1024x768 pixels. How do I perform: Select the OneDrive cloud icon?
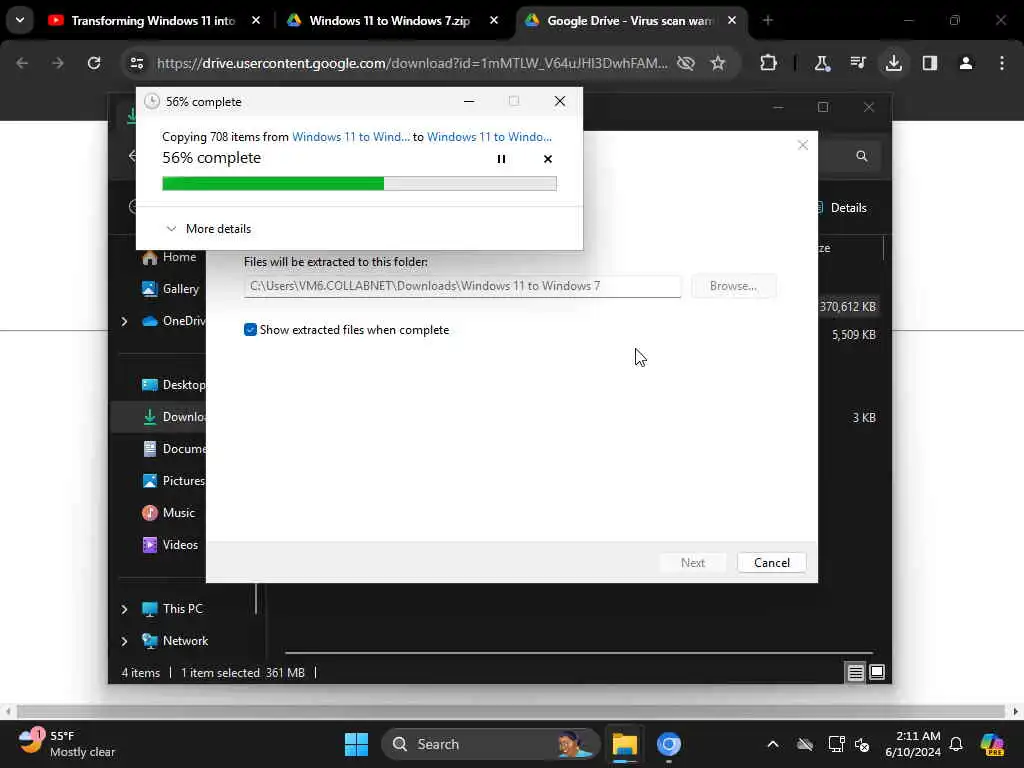point(150,321)
